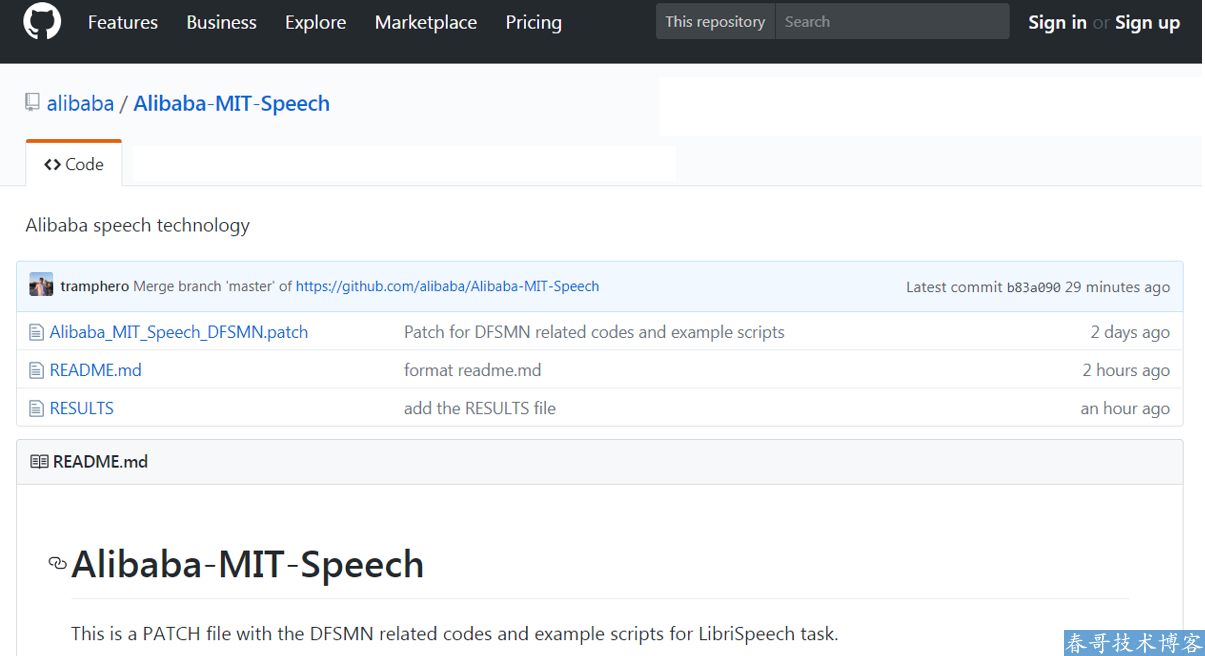This screenshot has width=1205, height=656.
Task: Open the Alibaba-MIT-Speech repository title link
Action: [231, 103]
